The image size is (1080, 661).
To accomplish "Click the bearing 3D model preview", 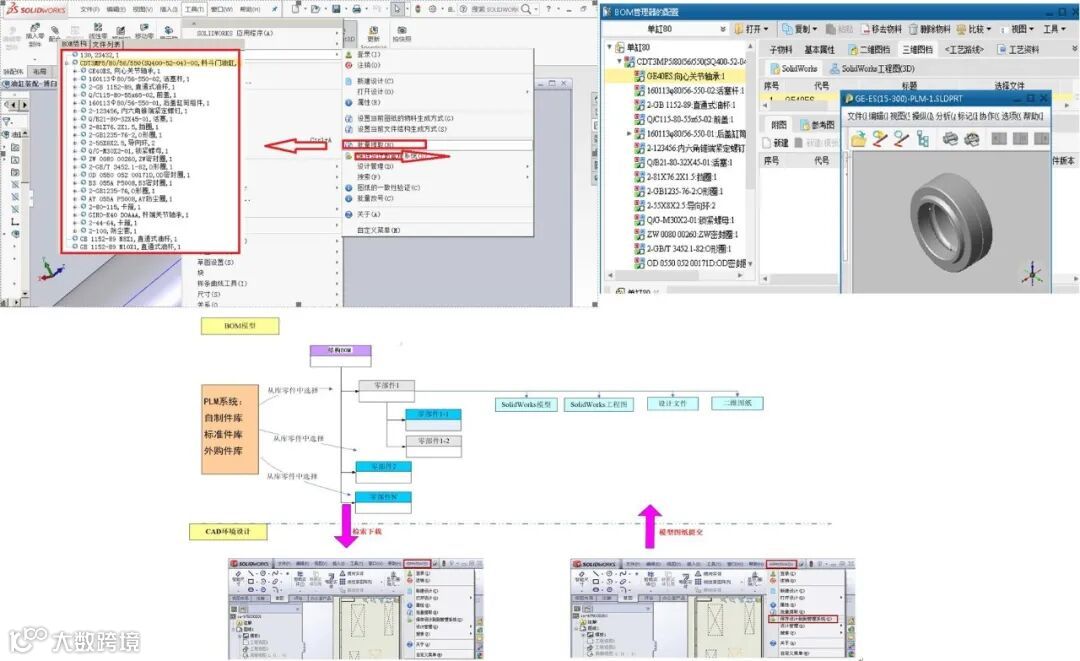I will pos(953,221).
